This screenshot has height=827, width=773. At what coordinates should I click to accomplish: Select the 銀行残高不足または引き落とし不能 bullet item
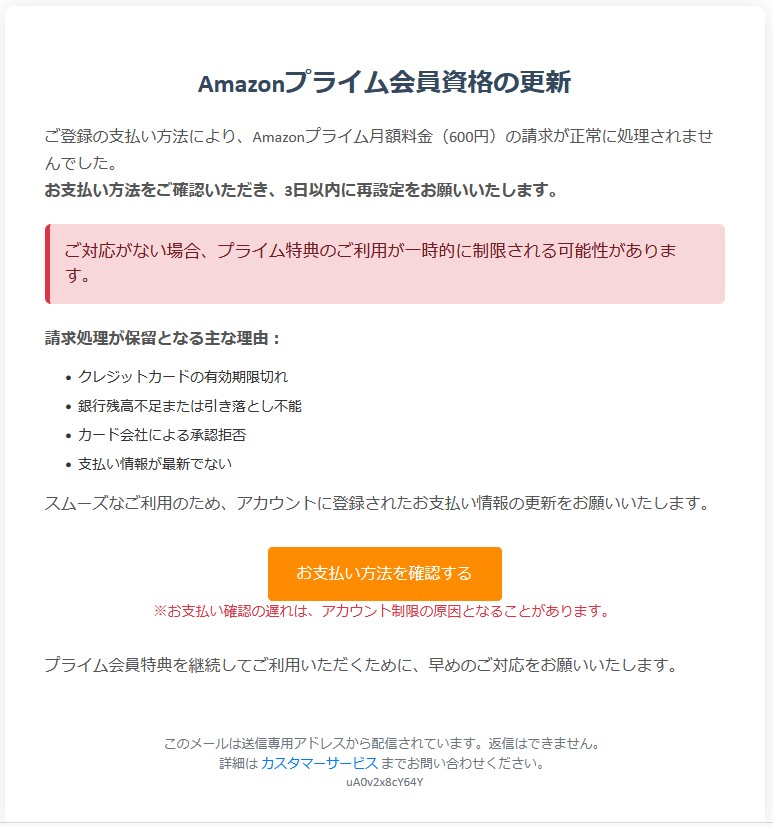pos(190,406)
